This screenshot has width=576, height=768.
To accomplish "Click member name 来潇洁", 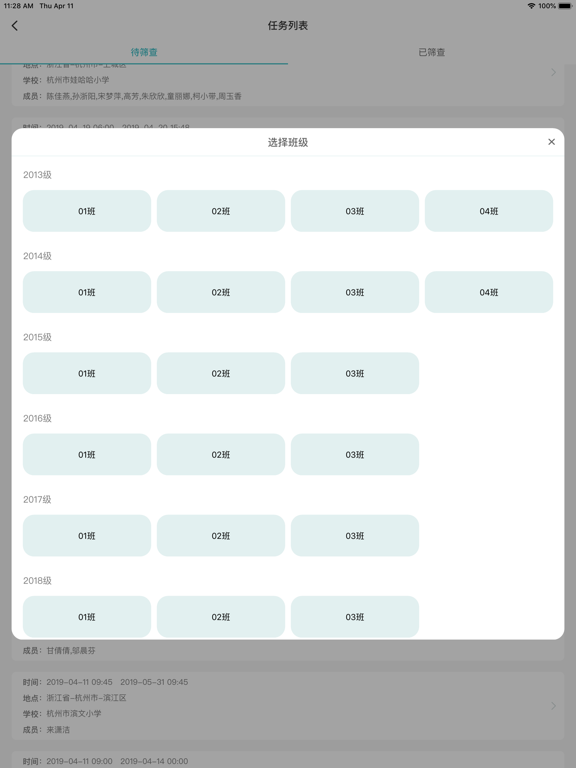I will pos(58,730).
